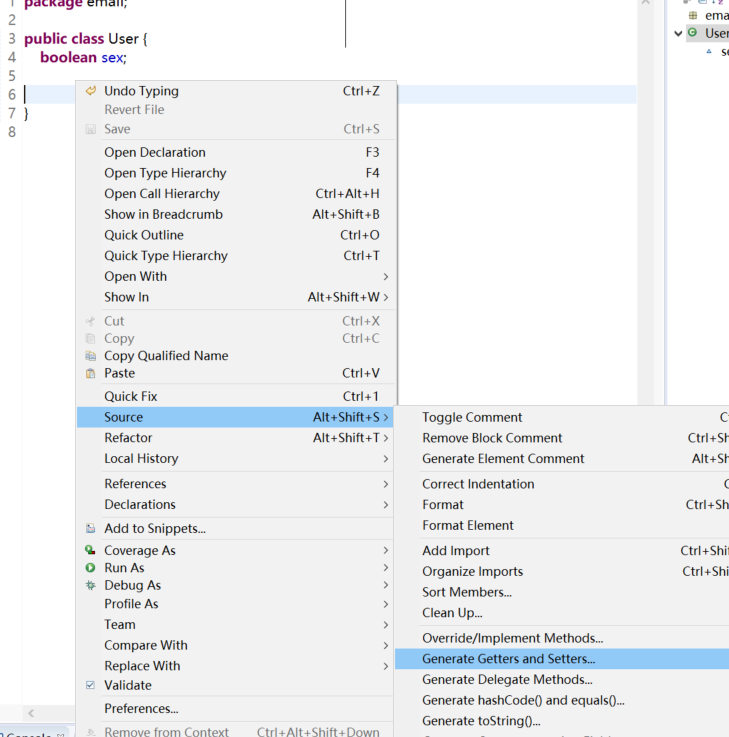Image resolution: width=729 pixels, height=737 pixels.
Task: Choose Sort Members... entry
Action: 562,592
